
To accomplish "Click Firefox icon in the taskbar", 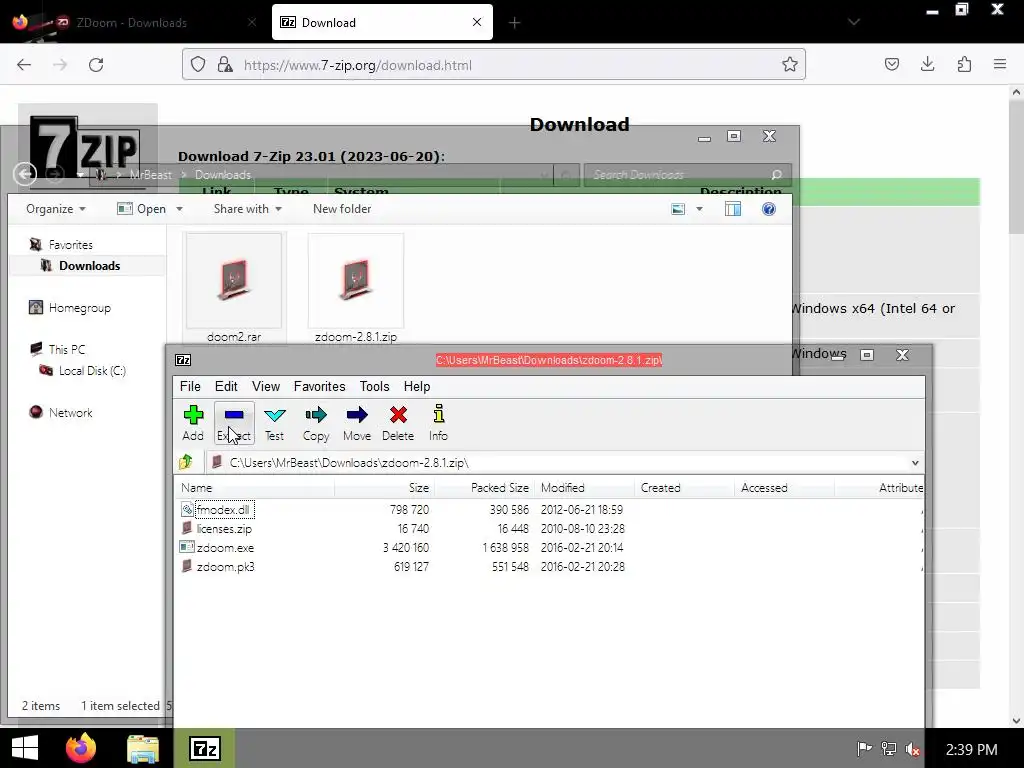I will 81,748.
